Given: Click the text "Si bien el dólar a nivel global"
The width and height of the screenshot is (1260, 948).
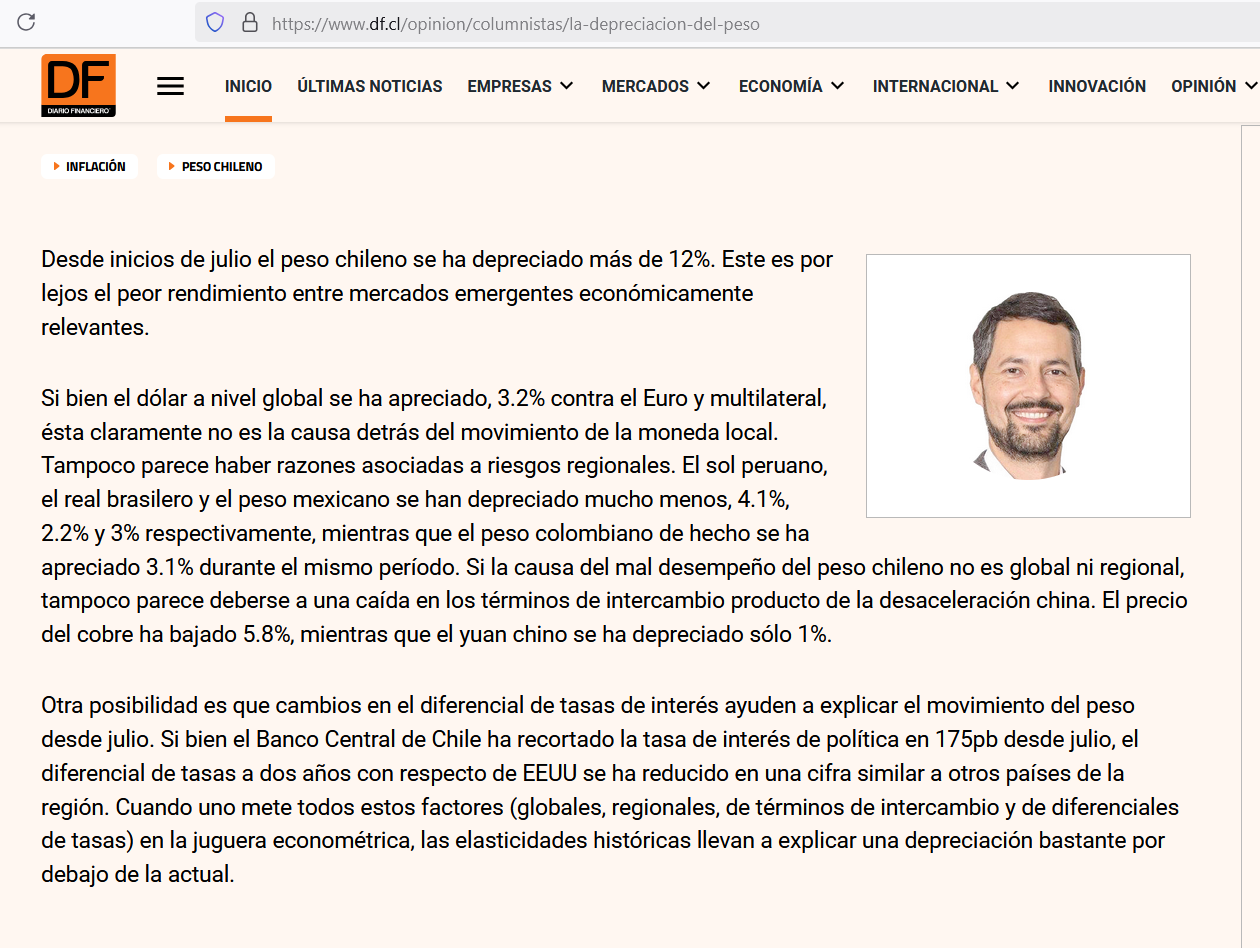Looking at the screenshot, I should [x=183, y=398].
